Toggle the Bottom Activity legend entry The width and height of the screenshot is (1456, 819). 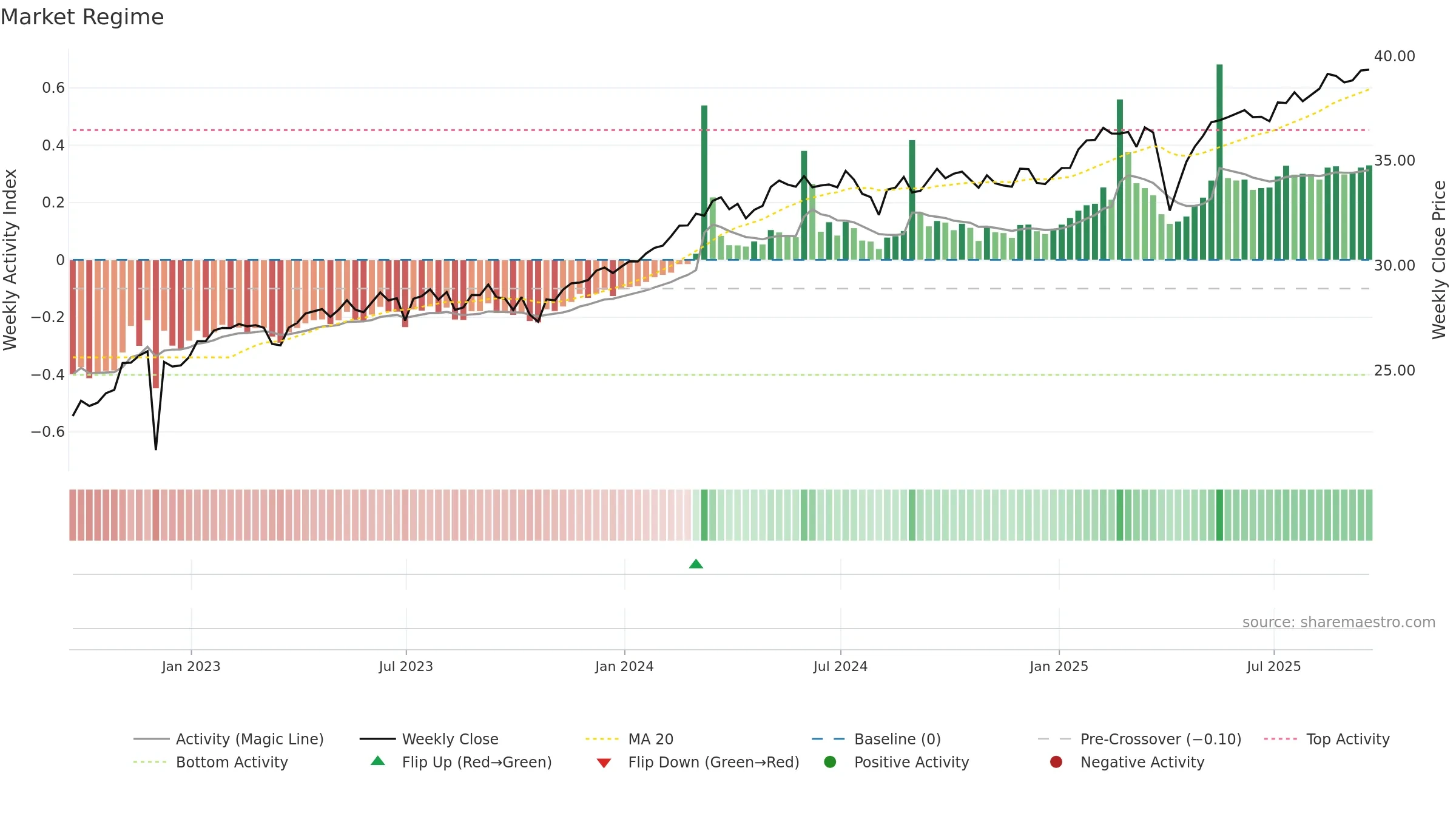[211, 762]
